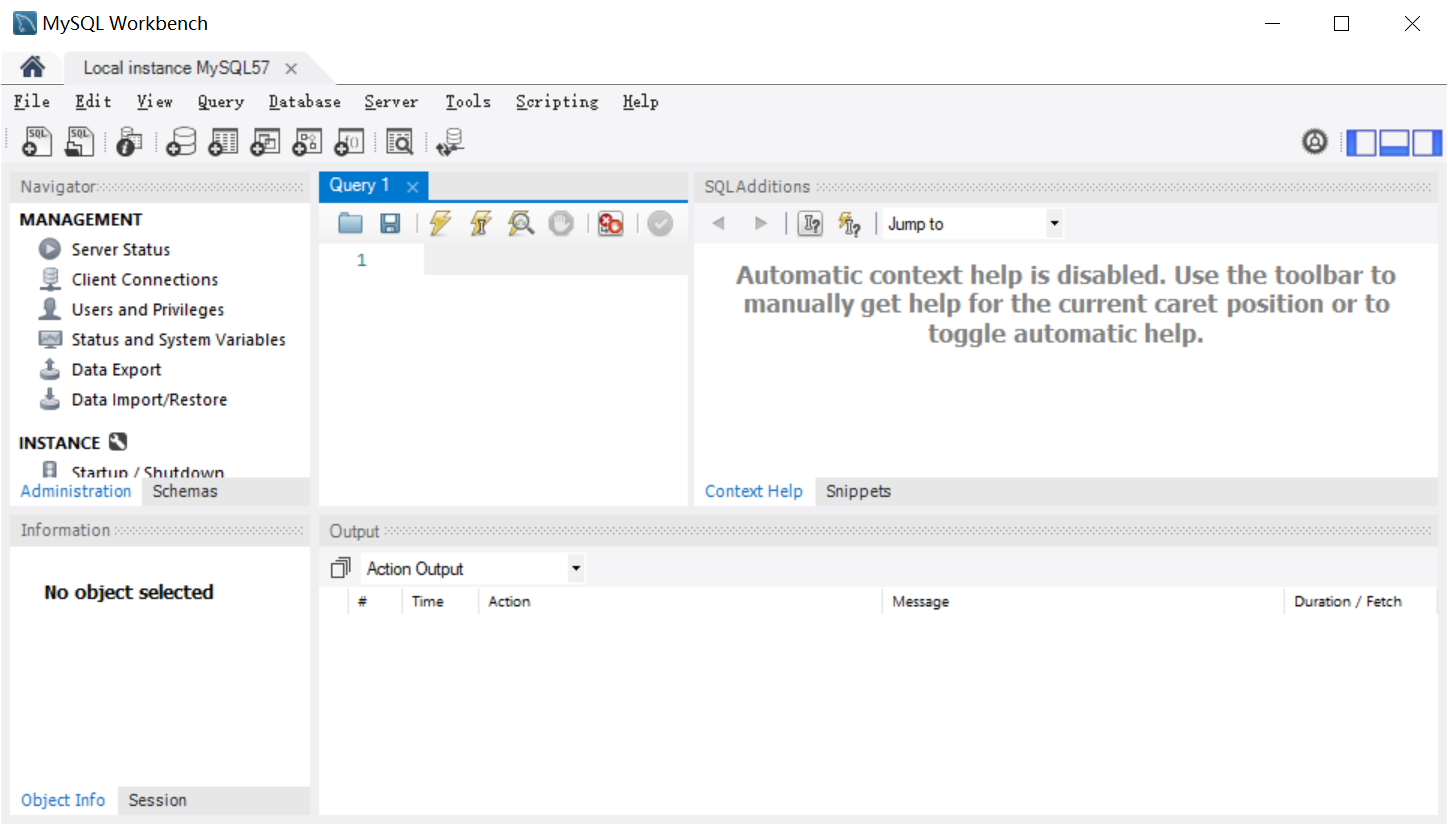Open the Help menu
Viewport: 1448px width, 825px height.
point(641,102)
